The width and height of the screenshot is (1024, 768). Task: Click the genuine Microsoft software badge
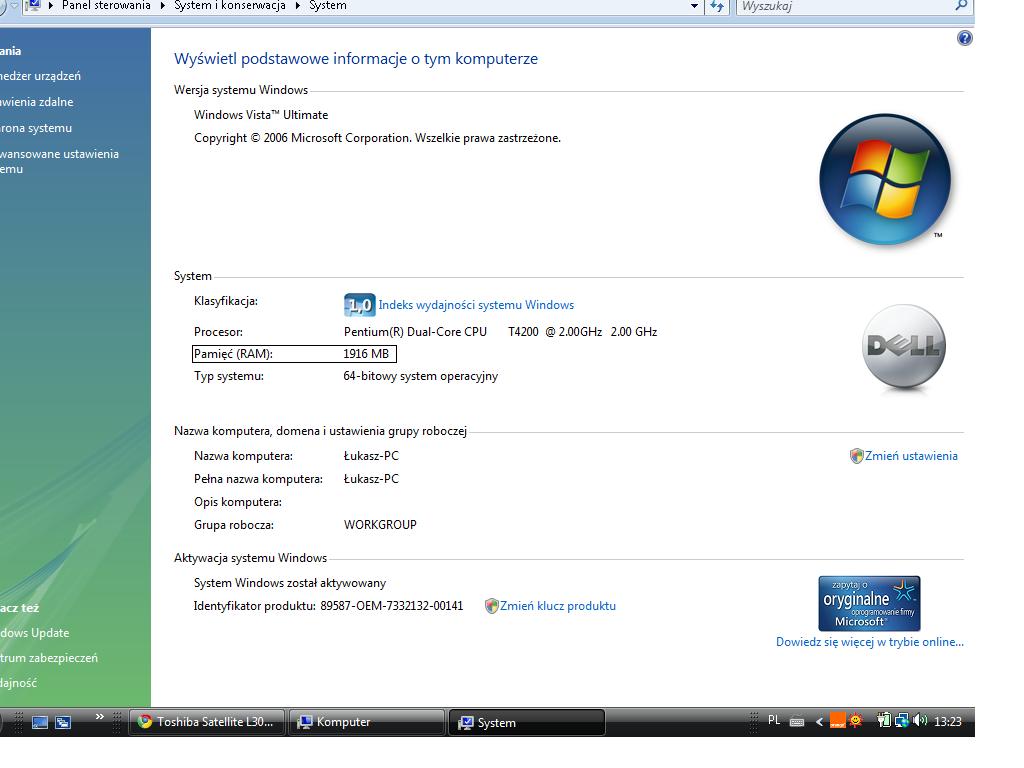point(869,603)
